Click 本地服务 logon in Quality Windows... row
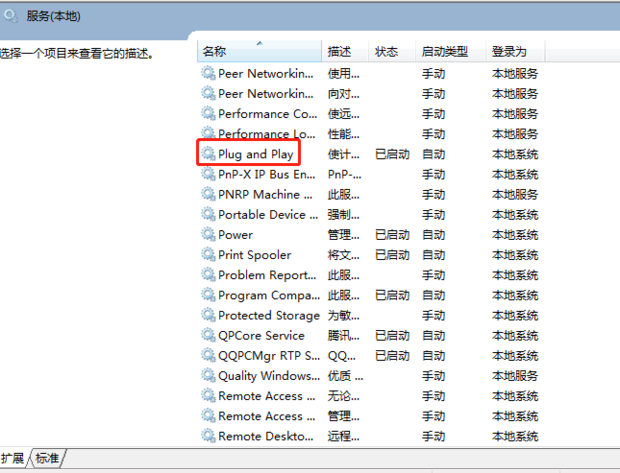 515,375
